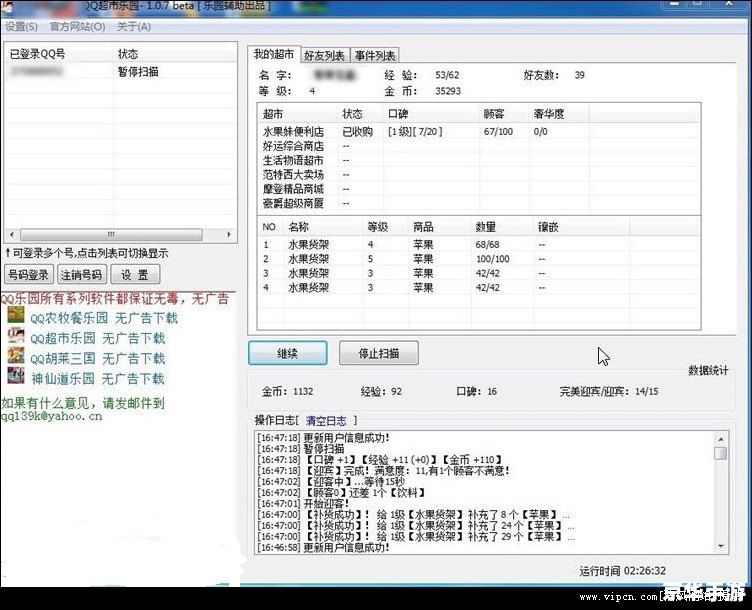This screenshot has height=610, width=752.
Task: Switch to the 我的超市 tab
Action: [274, 54]
